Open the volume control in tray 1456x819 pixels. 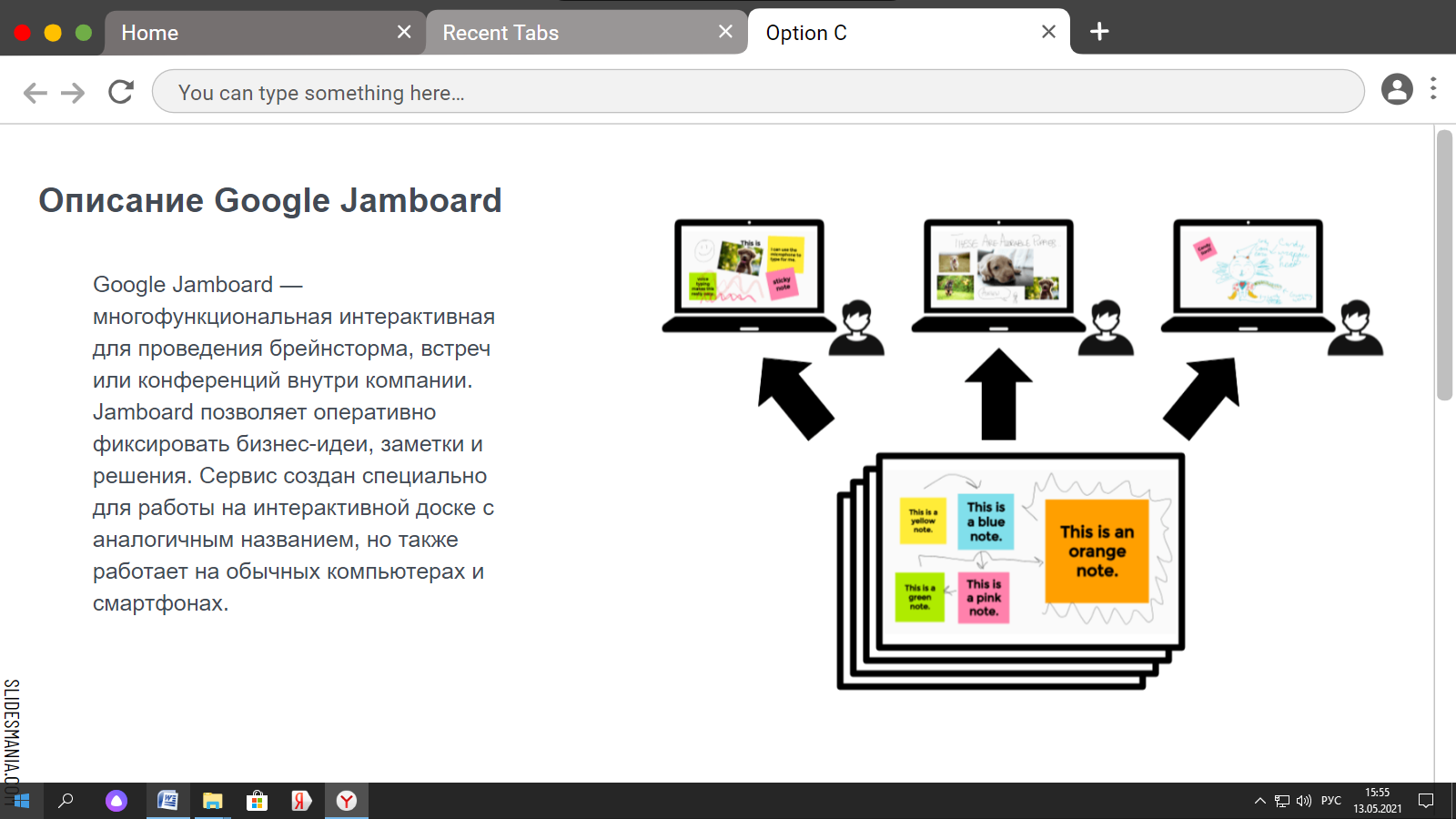pos(1304,801)
